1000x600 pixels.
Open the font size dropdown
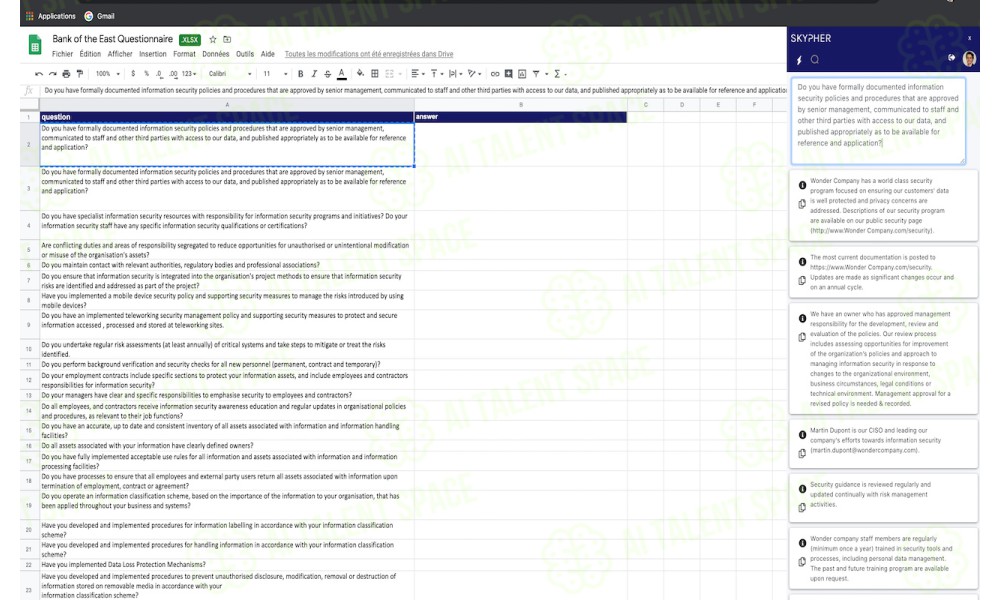coord(276,74)
